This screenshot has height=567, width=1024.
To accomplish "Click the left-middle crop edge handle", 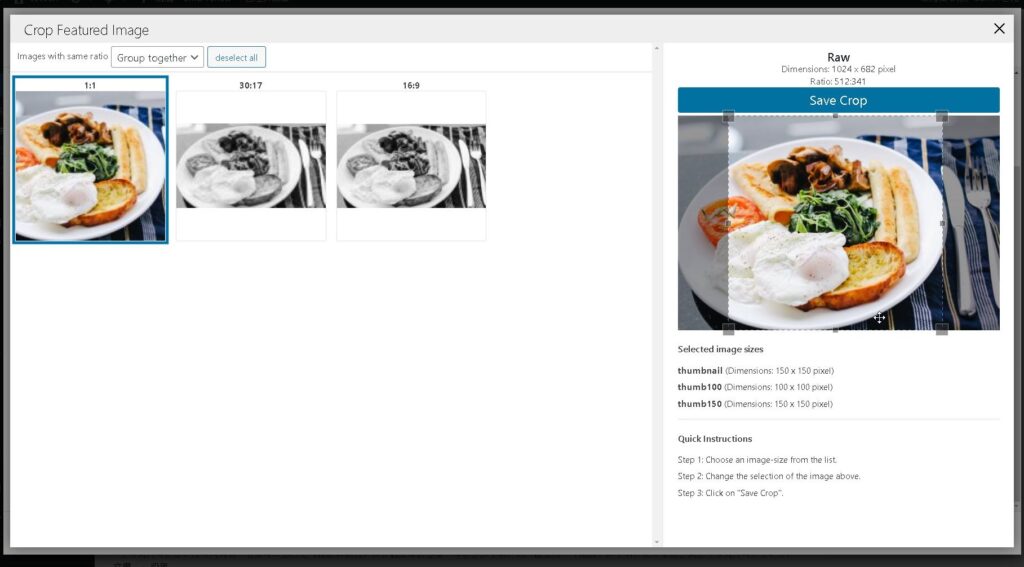I will click(x=728, y=223).
